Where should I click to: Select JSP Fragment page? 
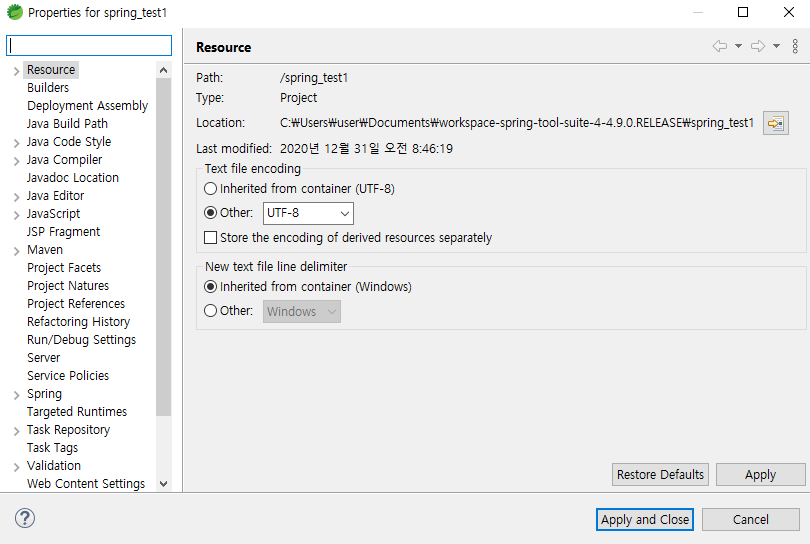pos(64,231)
